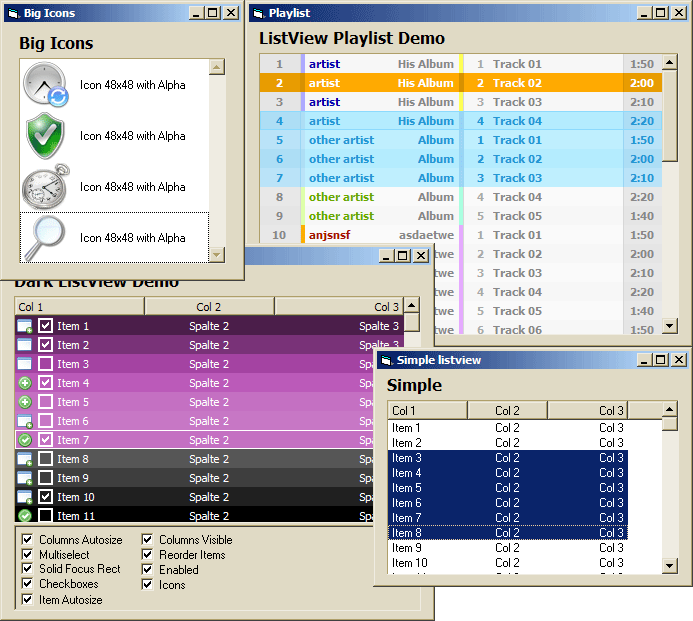Screen dimensions: 693x621
Task: Click the clock with sync arrows icon
Action: coord(45,85)
